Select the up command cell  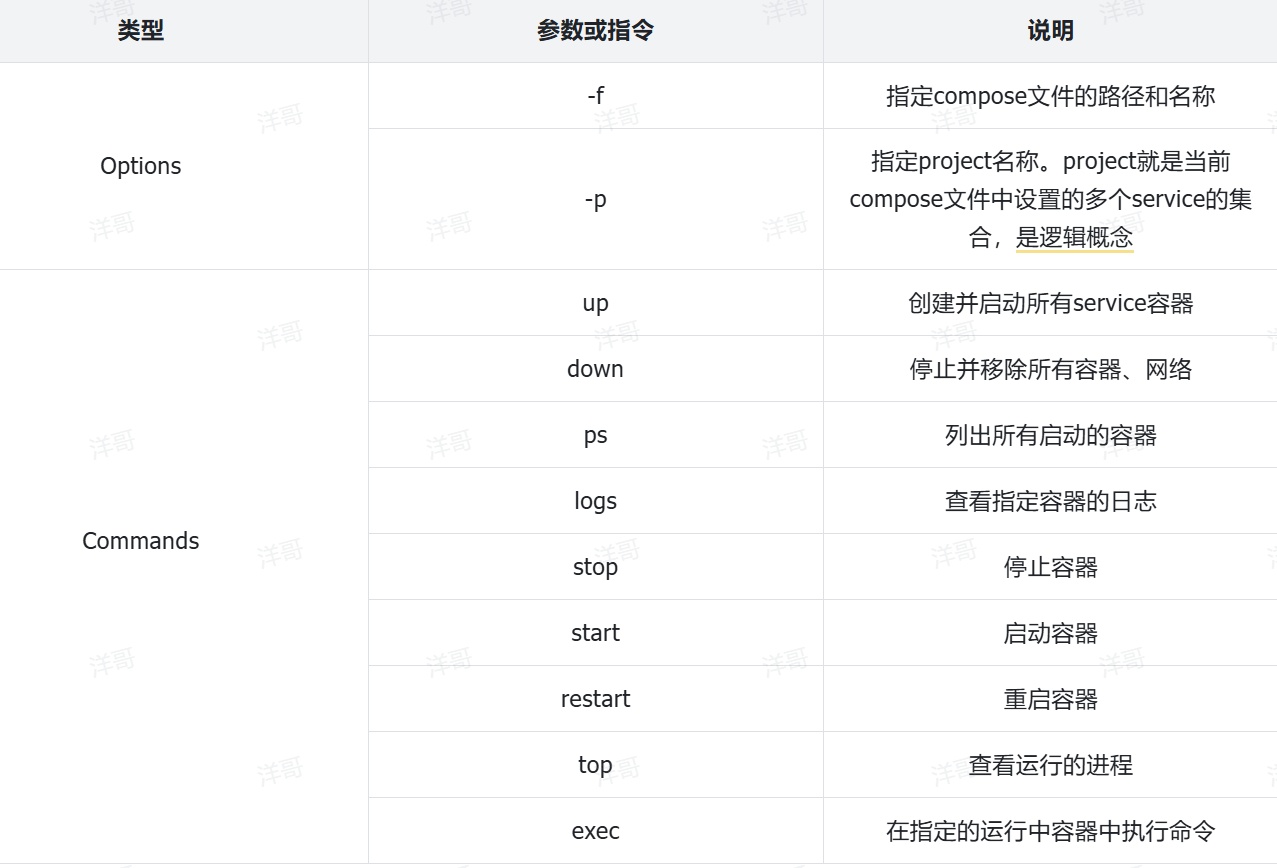pos(595,303)
